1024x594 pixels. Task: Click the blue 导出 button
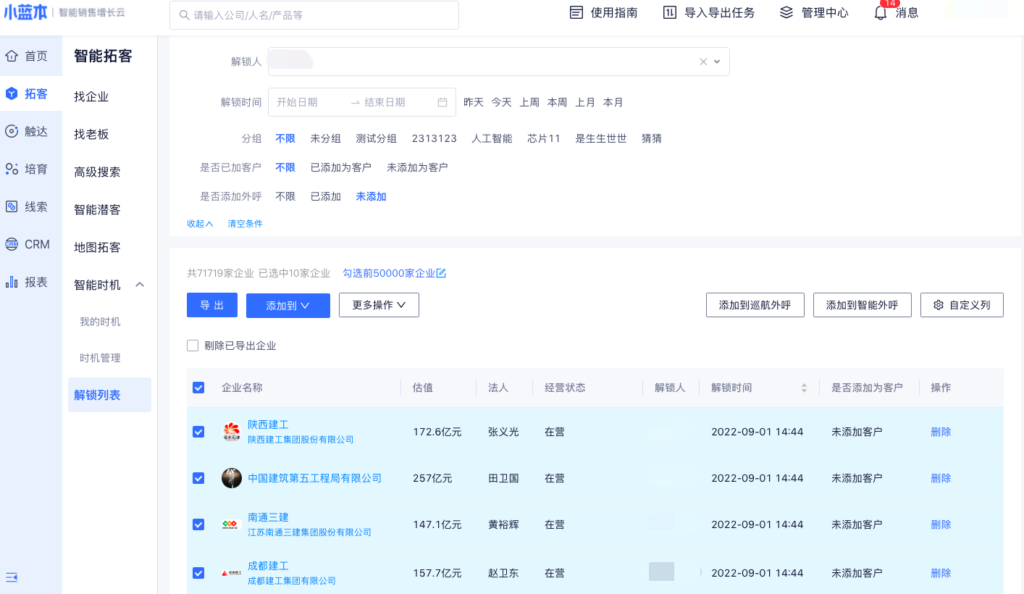(212, 305)
